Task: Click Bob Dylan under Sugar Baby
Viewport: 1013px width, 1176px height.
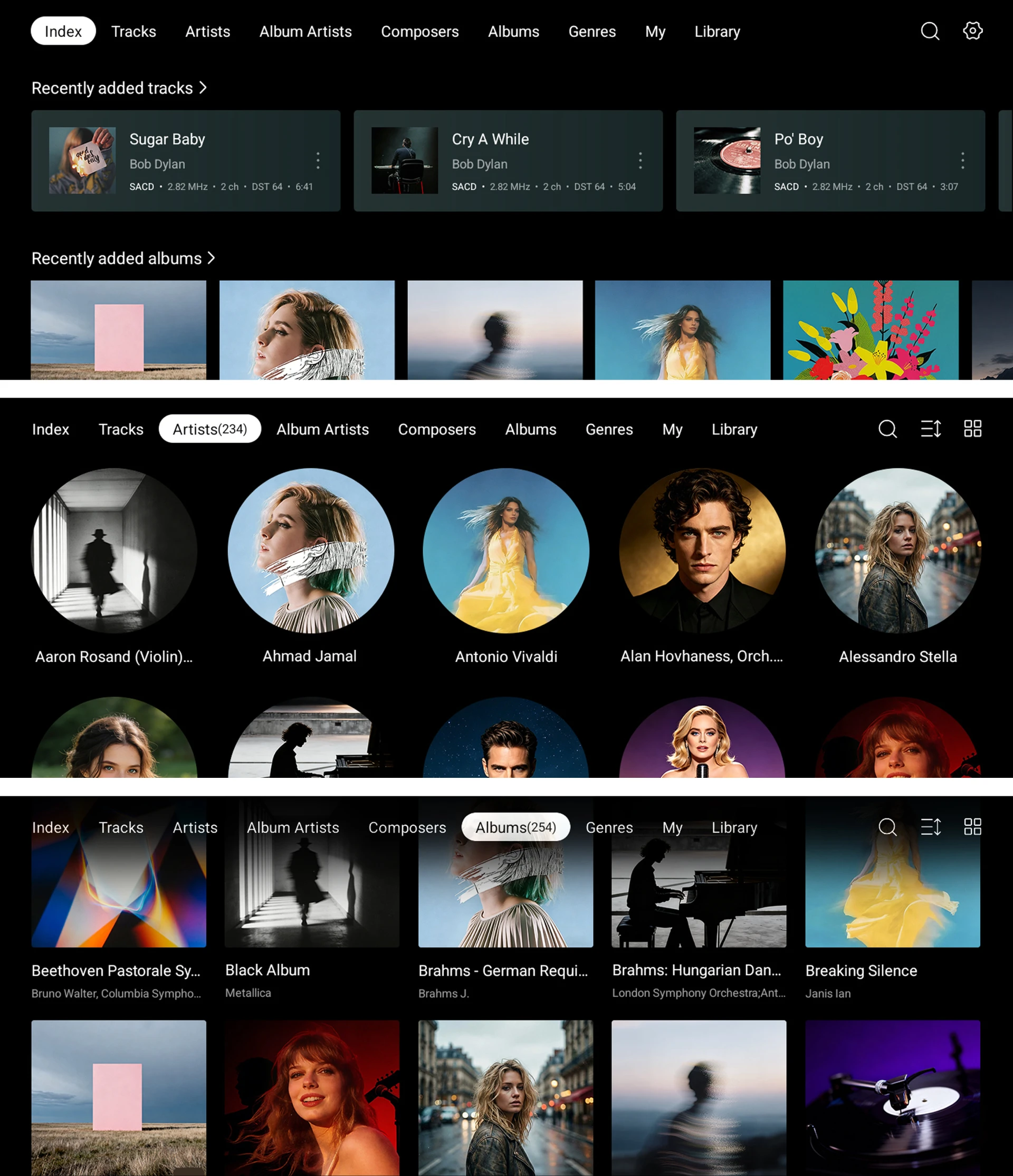Action: point(157,164)
